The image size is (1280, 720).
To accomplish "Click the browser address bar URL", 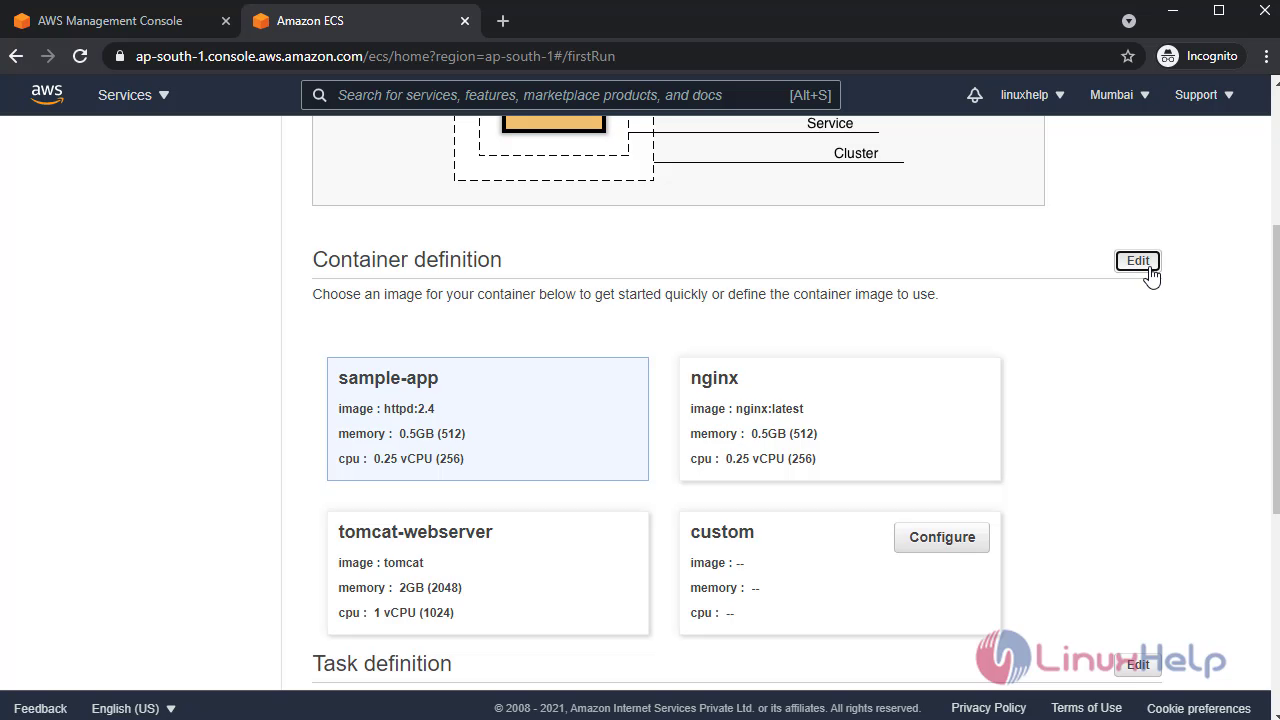I will pos(375,56).
